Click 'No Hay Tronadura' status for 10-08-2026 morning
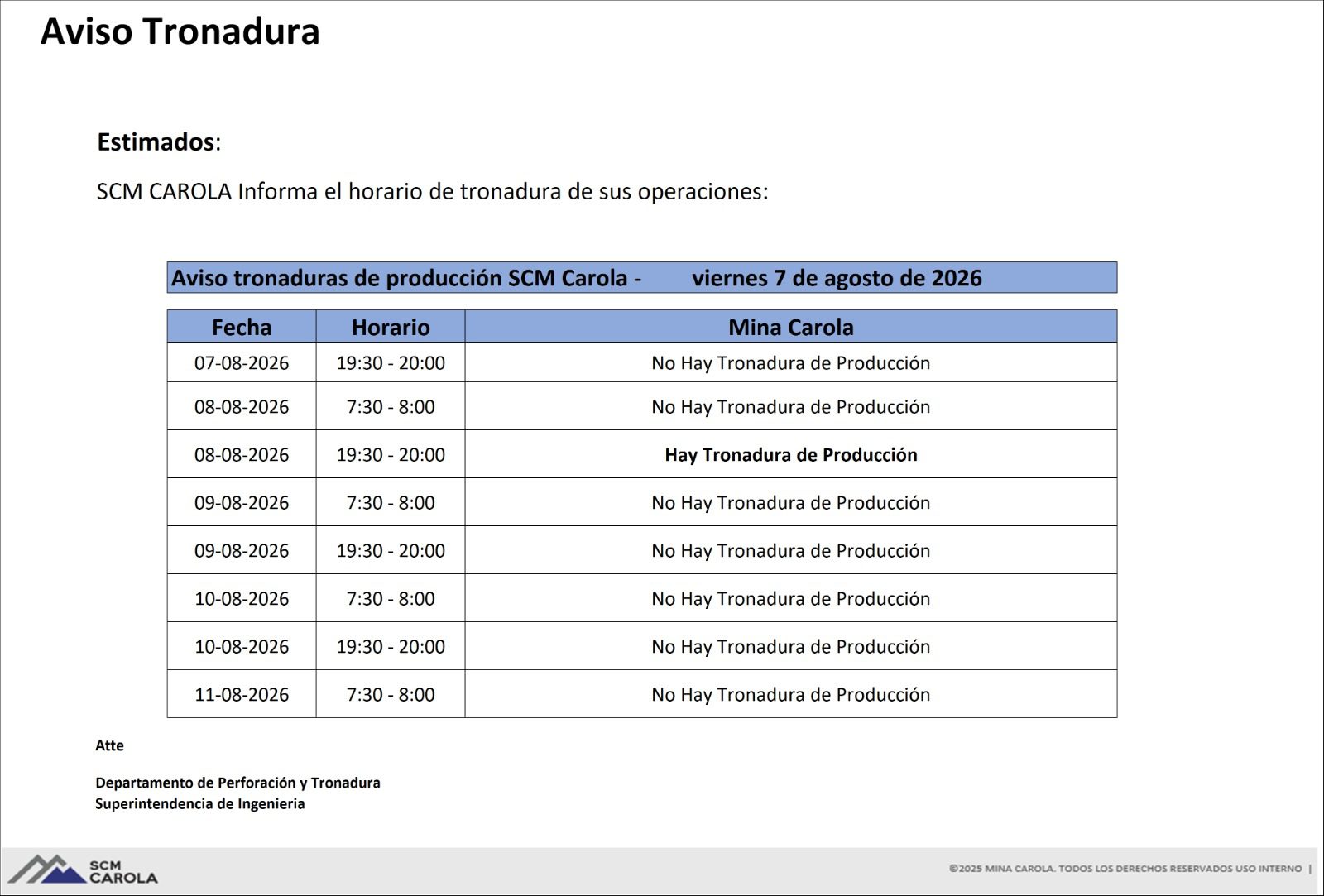This screenshot has width=1324, height=896. click(791, 598)
